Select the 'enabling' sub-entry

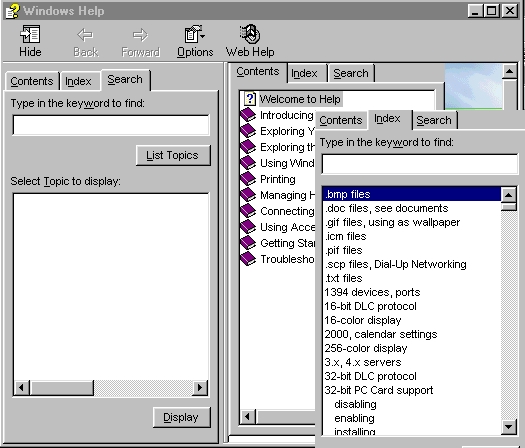pyautogui.click(x=411, y=418)
